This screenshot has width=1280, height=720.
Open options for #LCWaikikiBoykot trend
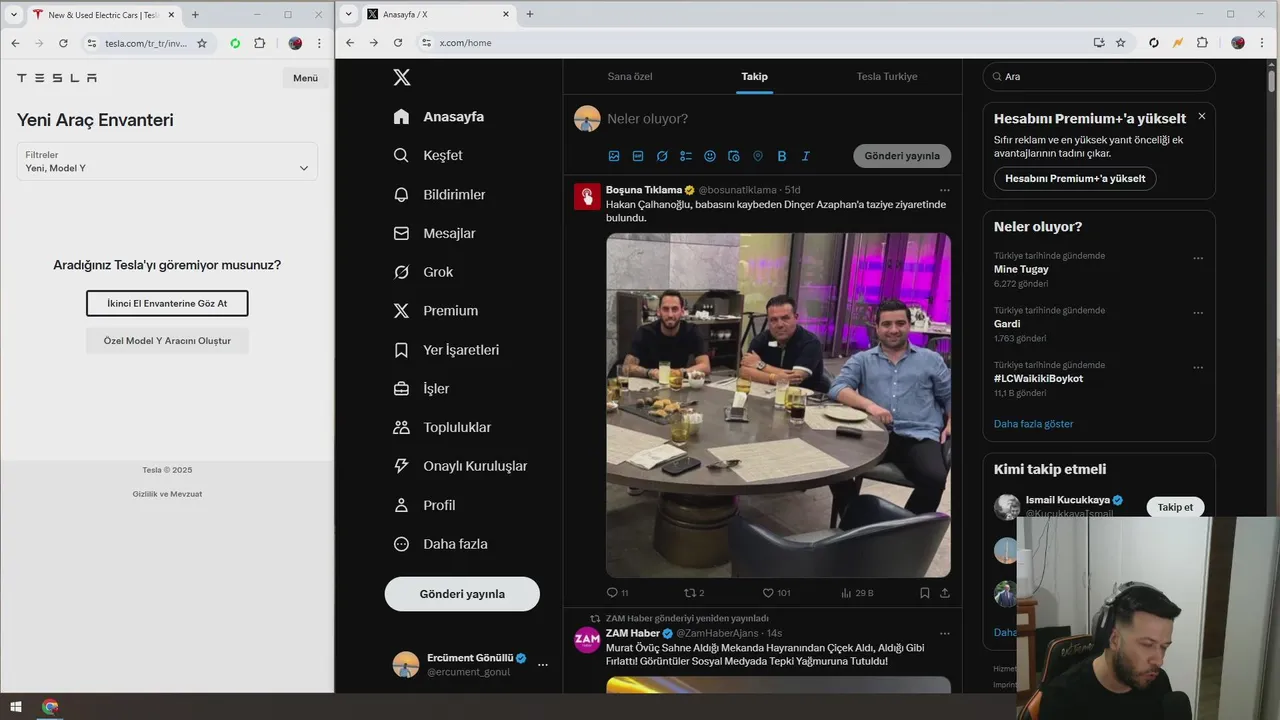[x=1198, y=367]
